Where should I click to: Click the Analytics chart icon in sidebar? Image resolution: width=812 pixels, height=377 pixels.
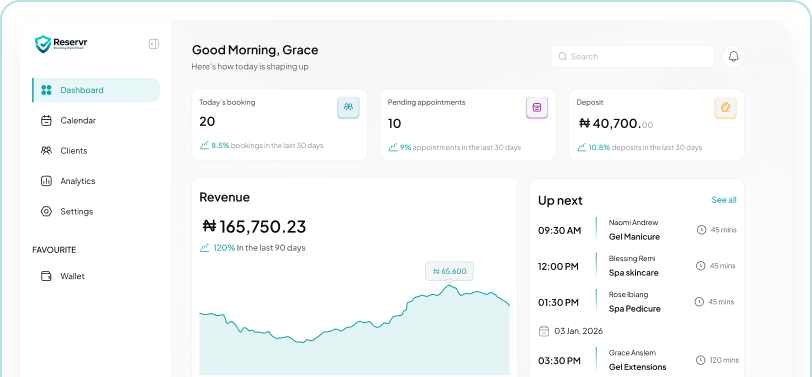tap(46, 181)
